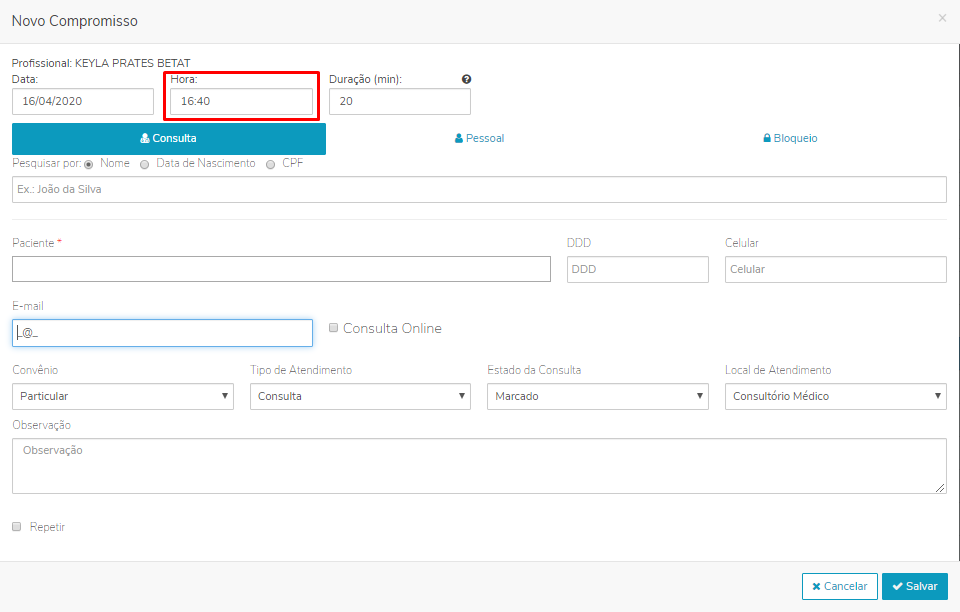Expand the Tipo de Atendimento dropdown
Image resolution: width=960 pixels, height=612 pixels.
tap(360, 397)
